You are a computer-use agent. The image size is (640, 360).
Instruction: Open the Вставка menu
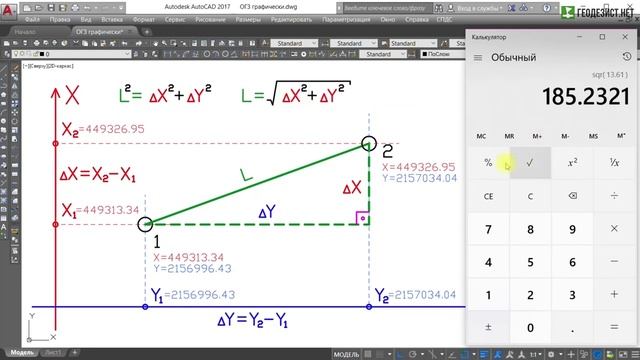[x=111, y=20]
